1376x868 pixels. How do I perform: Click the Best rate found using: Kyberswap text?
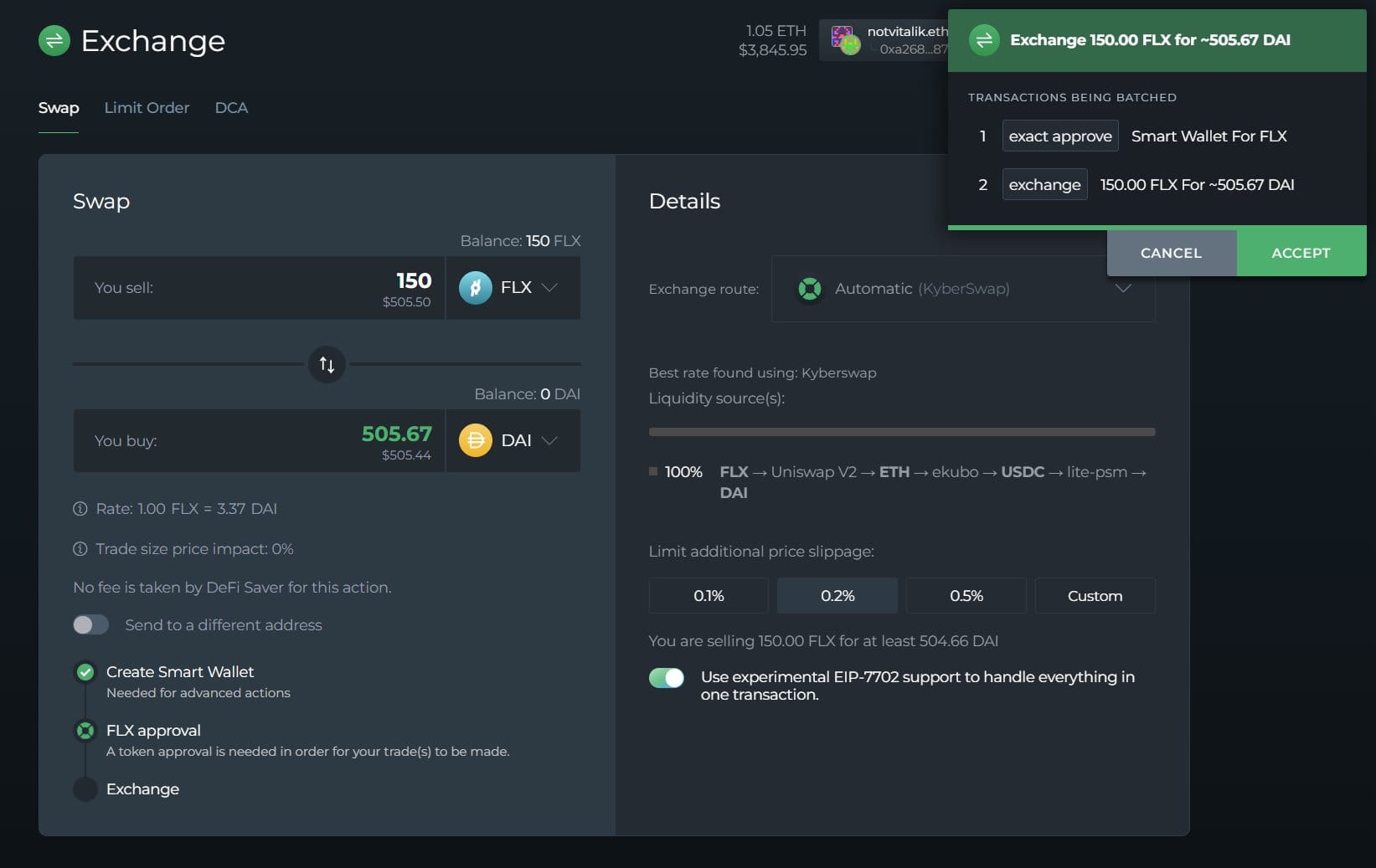[762, 372]
